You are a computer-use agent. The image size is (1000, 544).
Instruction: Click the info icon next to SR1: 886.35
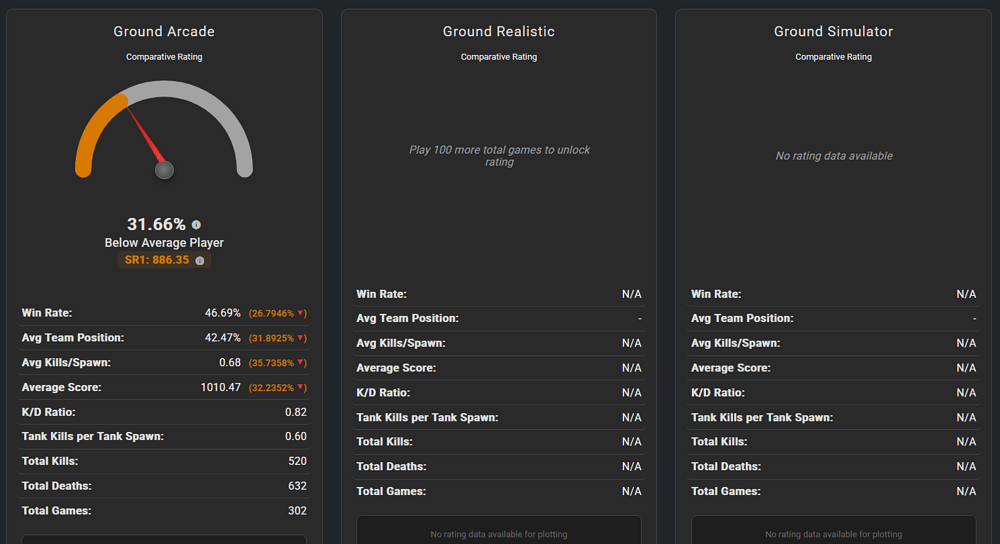pos(200,260)
